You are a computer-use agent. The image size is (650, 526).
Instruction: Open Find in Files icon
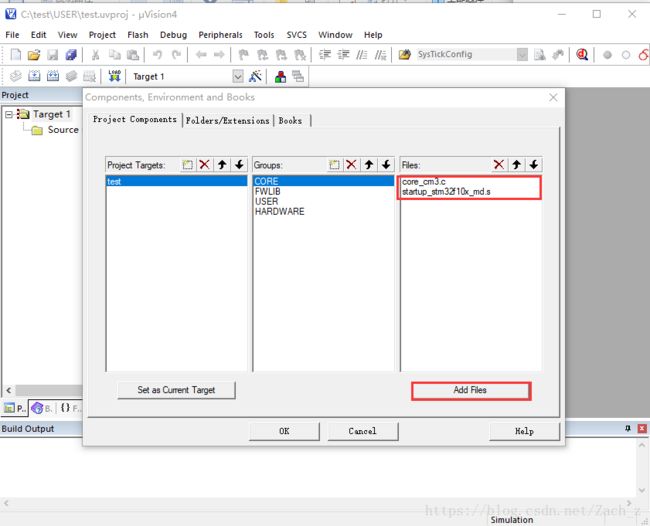405,54
